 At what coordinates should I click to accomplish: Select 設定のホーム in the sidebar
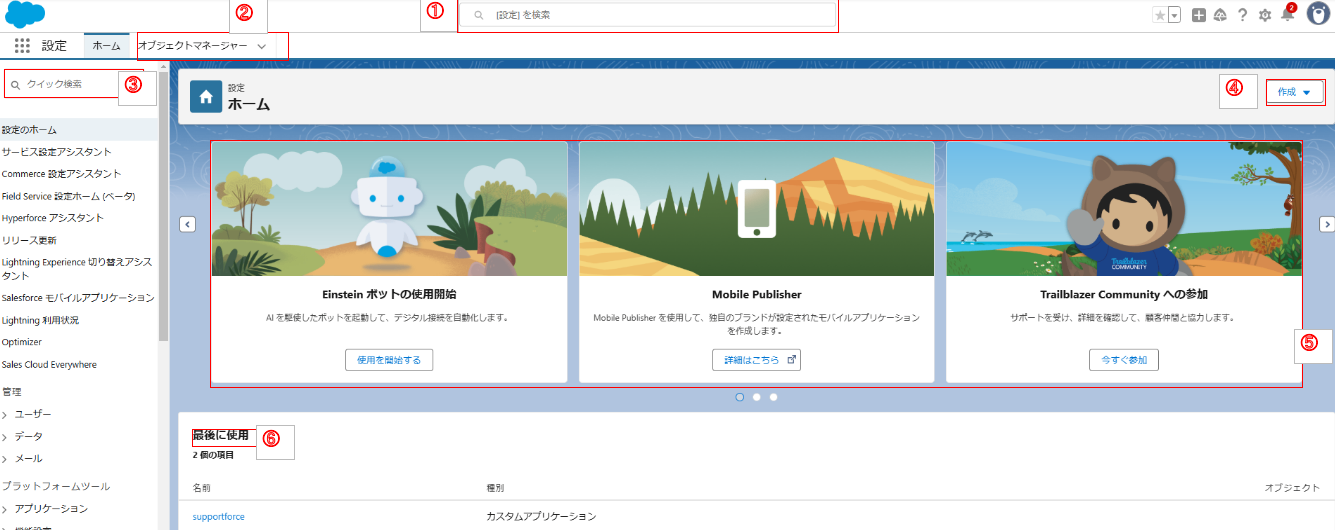coord(78,130)
